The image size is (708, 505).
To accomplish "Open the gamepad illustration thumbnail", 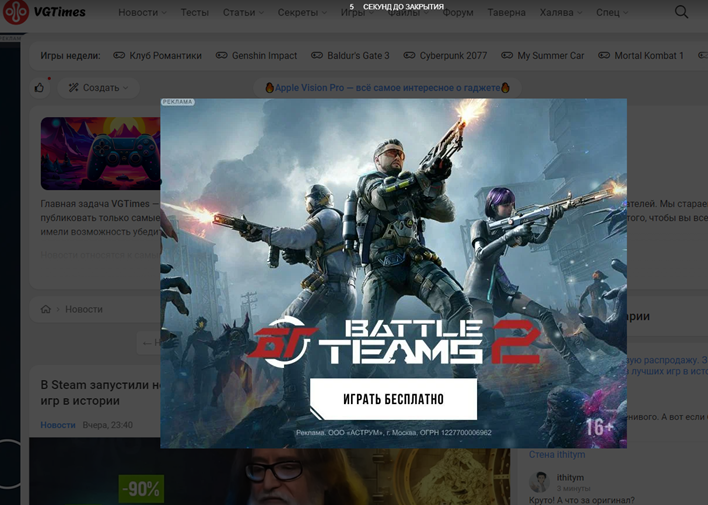I will tap(100, 154).
